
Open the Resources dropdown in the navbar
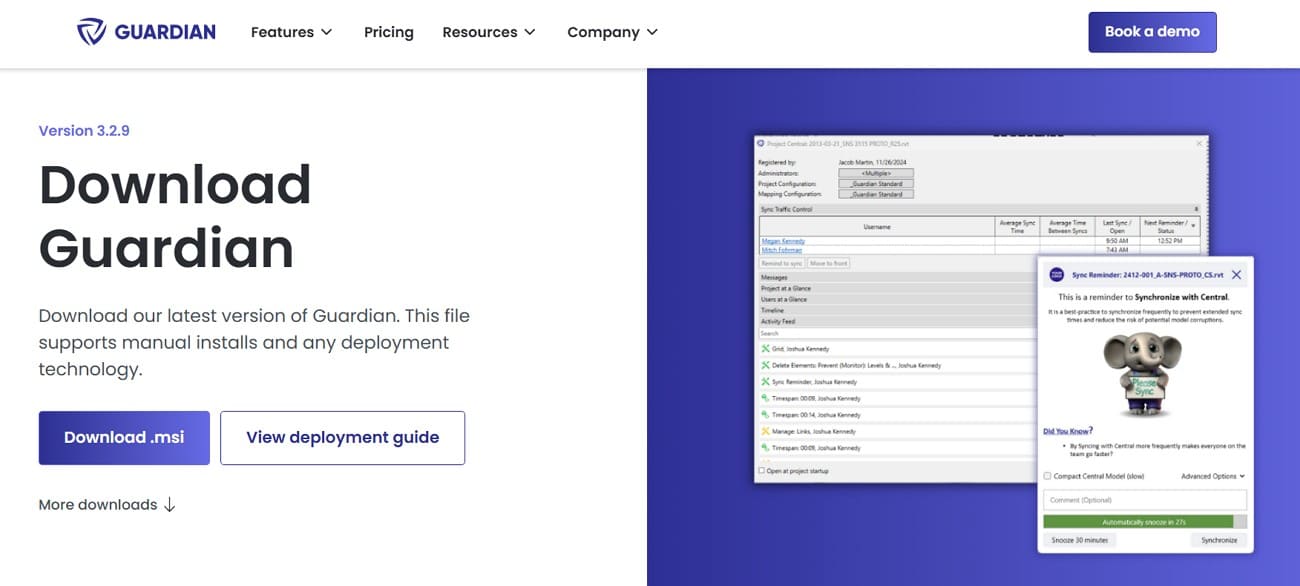(x=489, y=32)
